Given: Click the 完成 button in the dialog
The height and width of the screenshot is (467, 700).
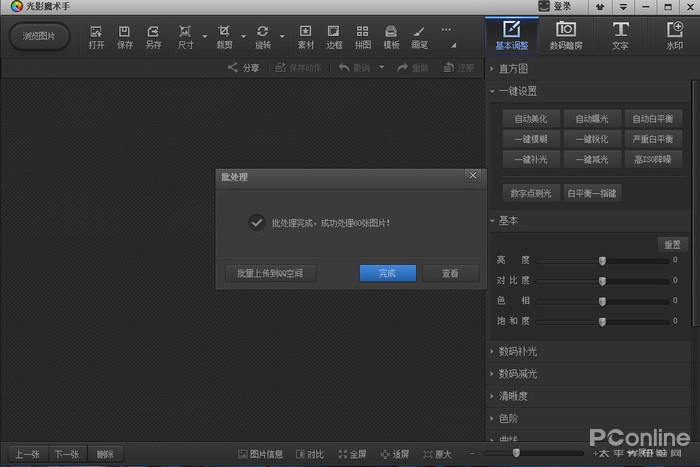Looking at the screenshot, I should pyautogui.click(x=387, y=273).
